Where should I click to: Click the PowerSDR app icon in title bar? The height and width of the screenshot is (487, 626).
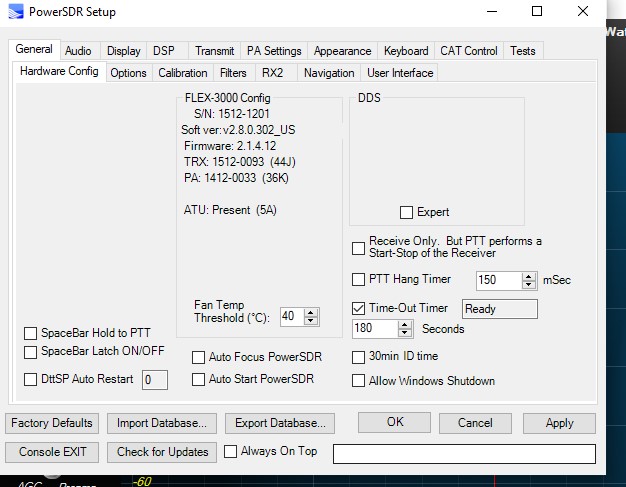click(x=16, y=11)
